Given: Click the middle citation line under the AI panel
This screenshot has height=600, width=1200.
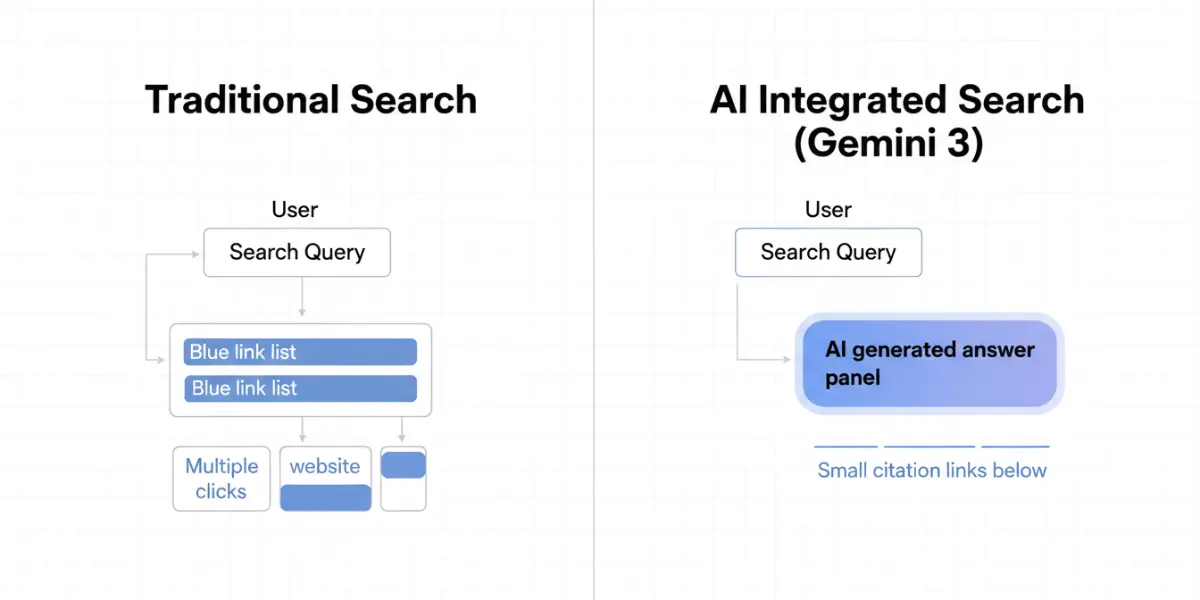Looking at the screenshot, I should pyautogui.click(x=929, y=446).
